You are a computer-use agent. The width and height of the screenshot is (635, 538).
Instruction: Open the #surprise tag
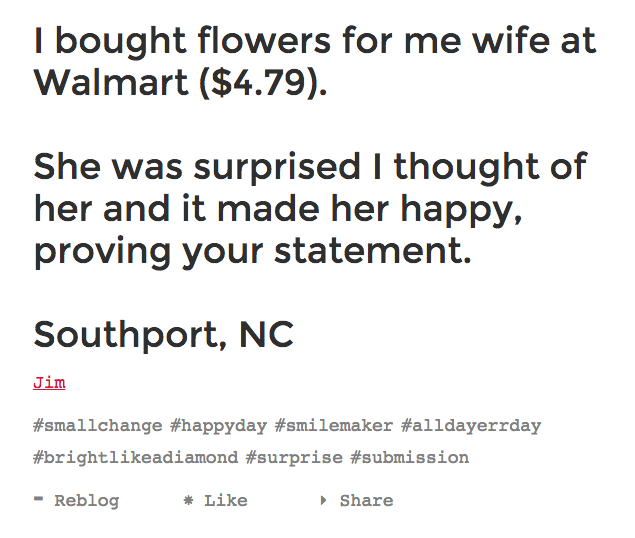(294, 458)
